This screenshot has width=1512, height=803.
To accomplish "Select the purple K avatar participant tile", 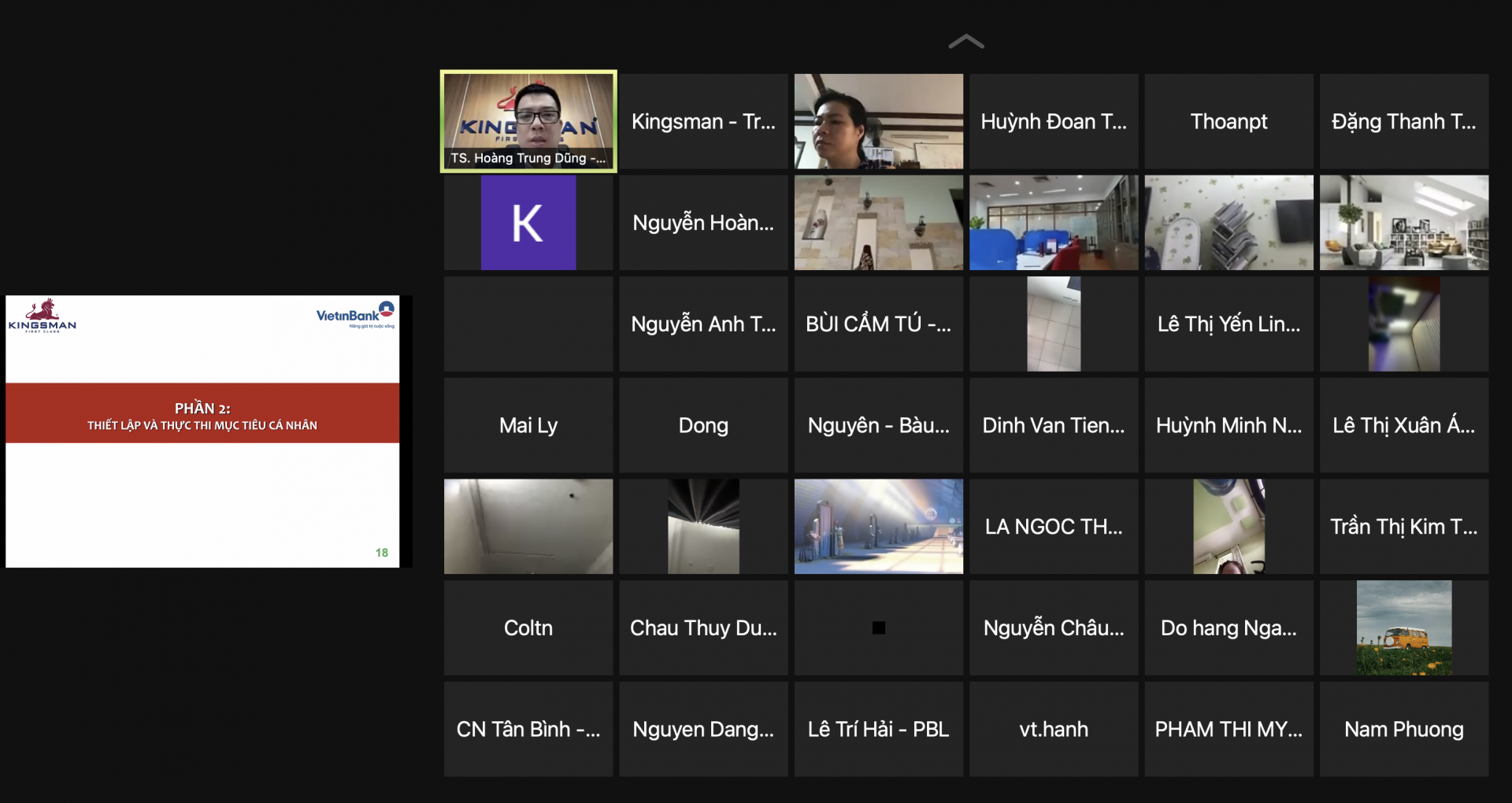I will tap(528, 223).
